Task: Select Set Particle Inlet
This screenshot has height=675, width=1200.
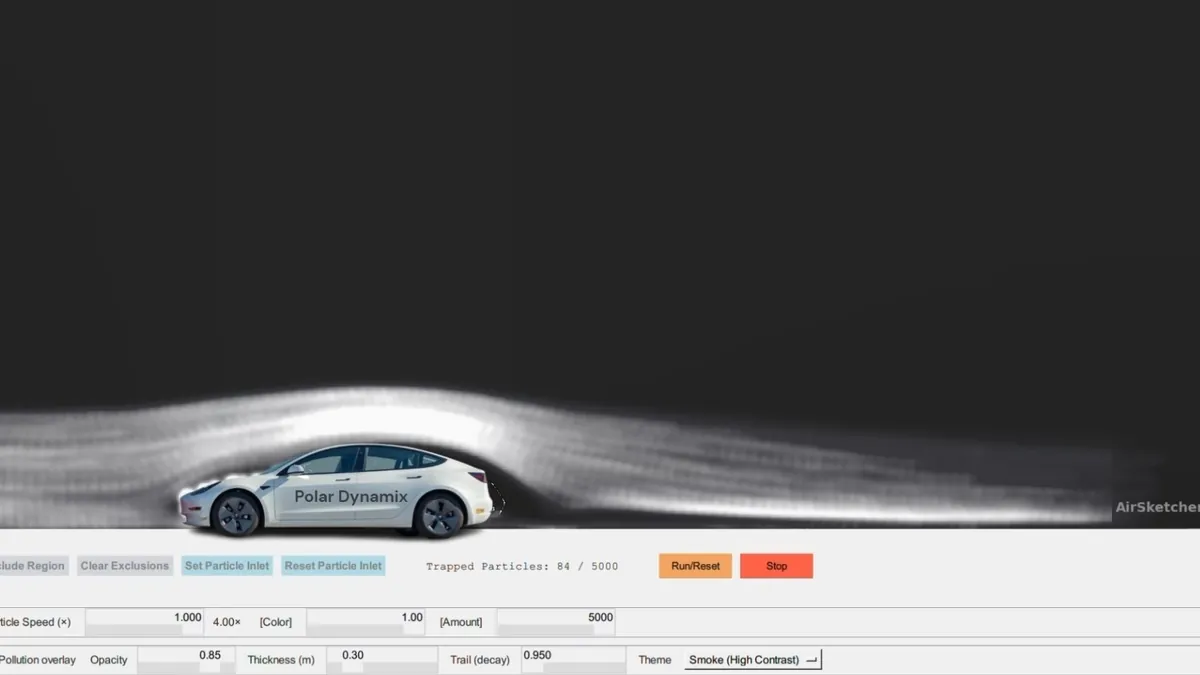Action: click(x=227, y=566)
